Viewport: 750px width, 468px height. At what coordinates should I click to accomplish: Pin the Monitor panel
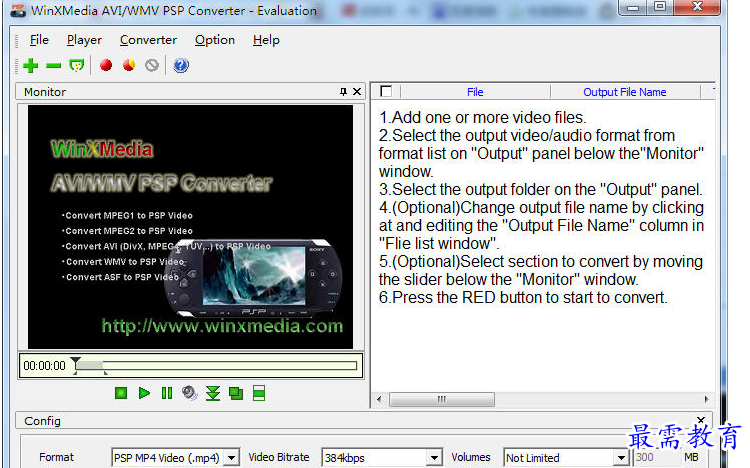pyautogui.click(x=343, y=91)
